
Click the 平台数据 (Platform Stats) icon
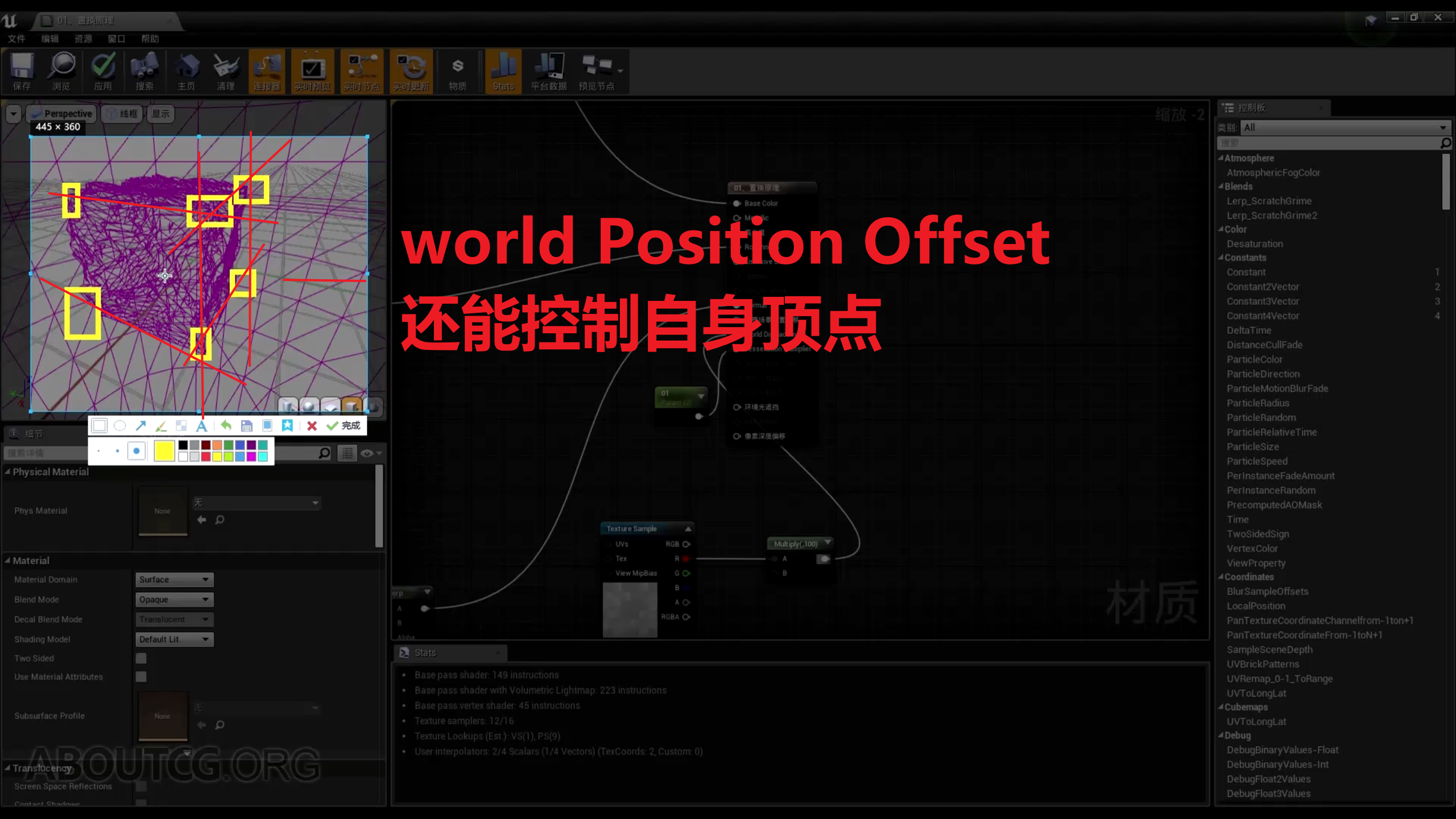point(547,71)
